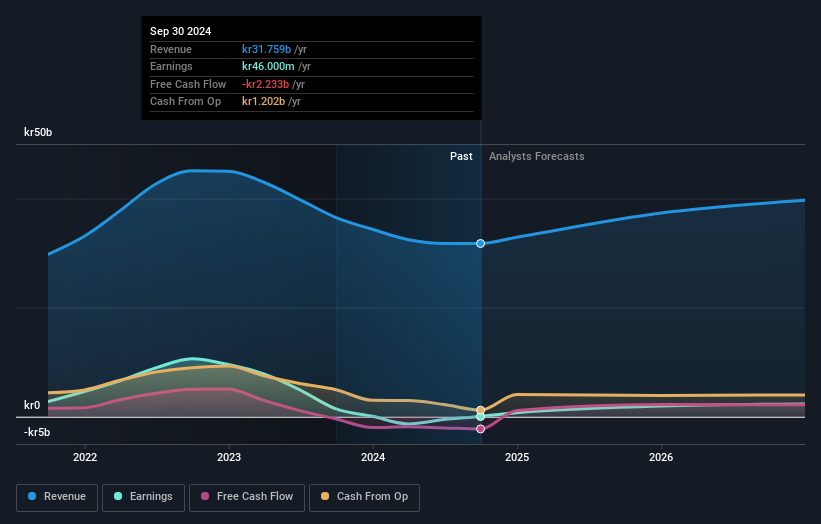Click the Analysts Forecasts label
The image size is (821, 524).
click(537, 157)
